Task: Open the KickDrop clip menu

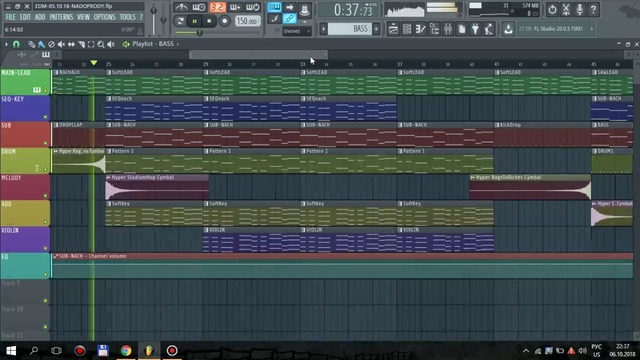Action: [x=497, y=125]
